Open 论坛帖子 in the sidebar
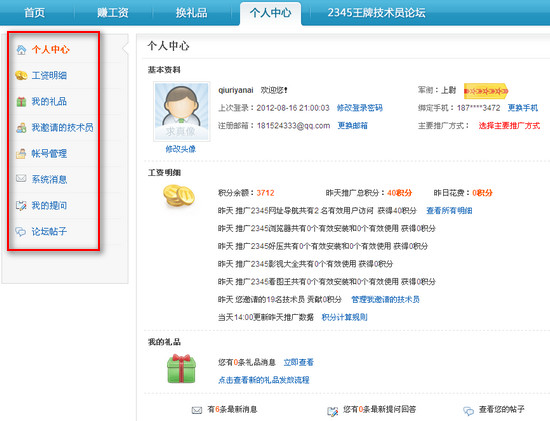The height and width of the screenshot is (421, 550). [x=49, y=232]
